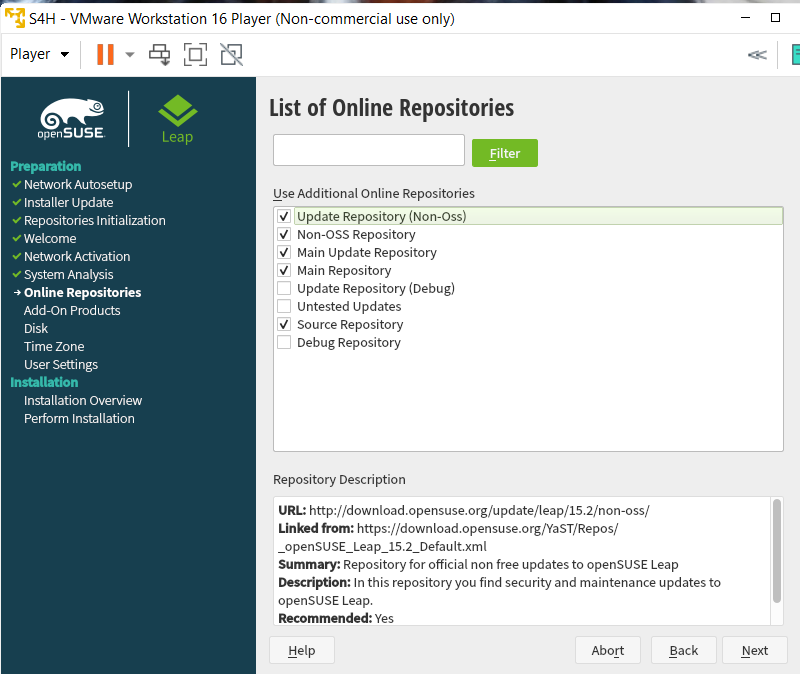Click the double chevron collapse toolbar icon

click(x=757, y=55)
